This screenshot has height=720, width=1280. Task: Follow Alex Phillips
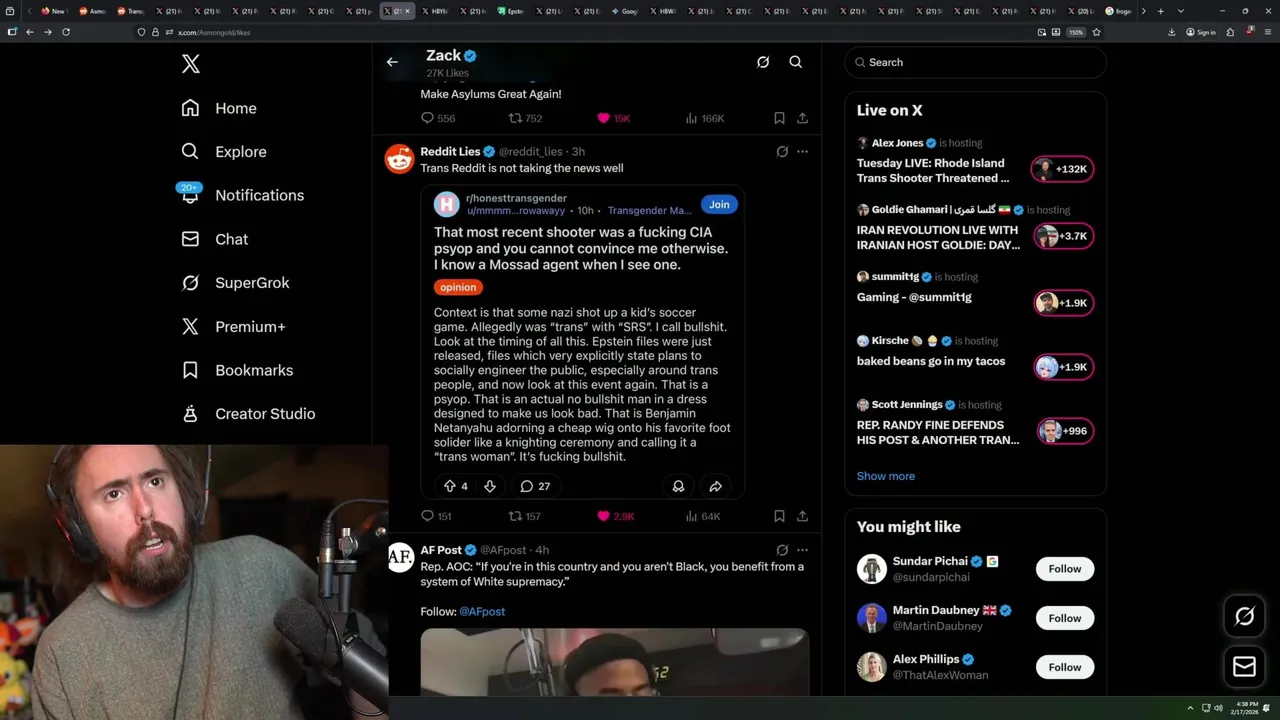1064,667
